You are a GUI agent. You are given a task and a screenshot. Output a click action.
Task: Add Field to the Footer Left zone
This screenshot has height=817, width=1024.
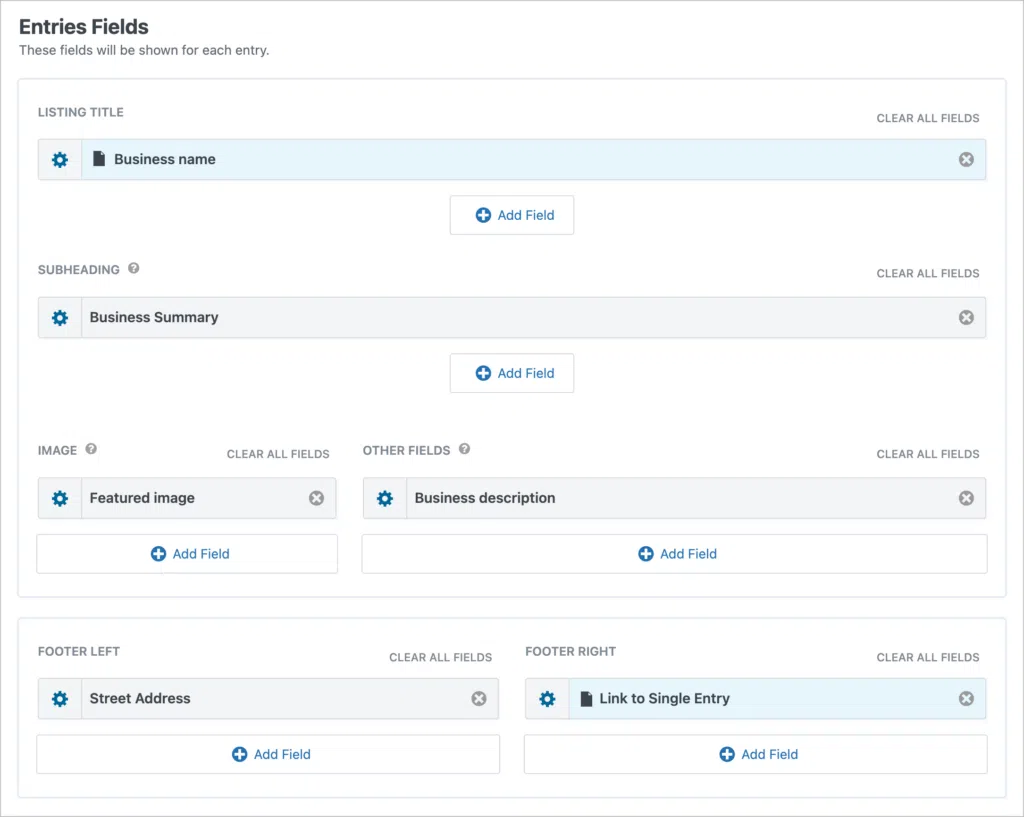(268, 754)
